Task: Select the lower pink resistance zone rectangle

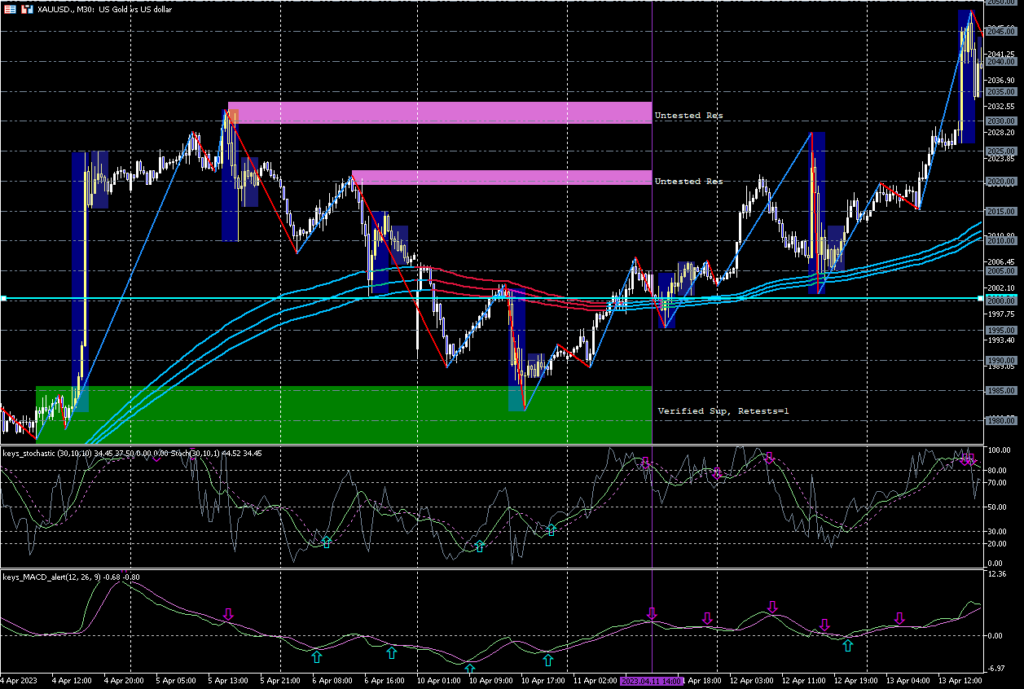Action: [501, 178]
